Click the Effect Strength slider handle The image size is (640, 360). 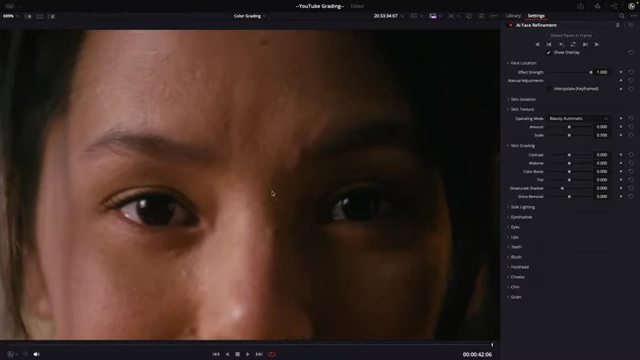click(x=591, y=72)
